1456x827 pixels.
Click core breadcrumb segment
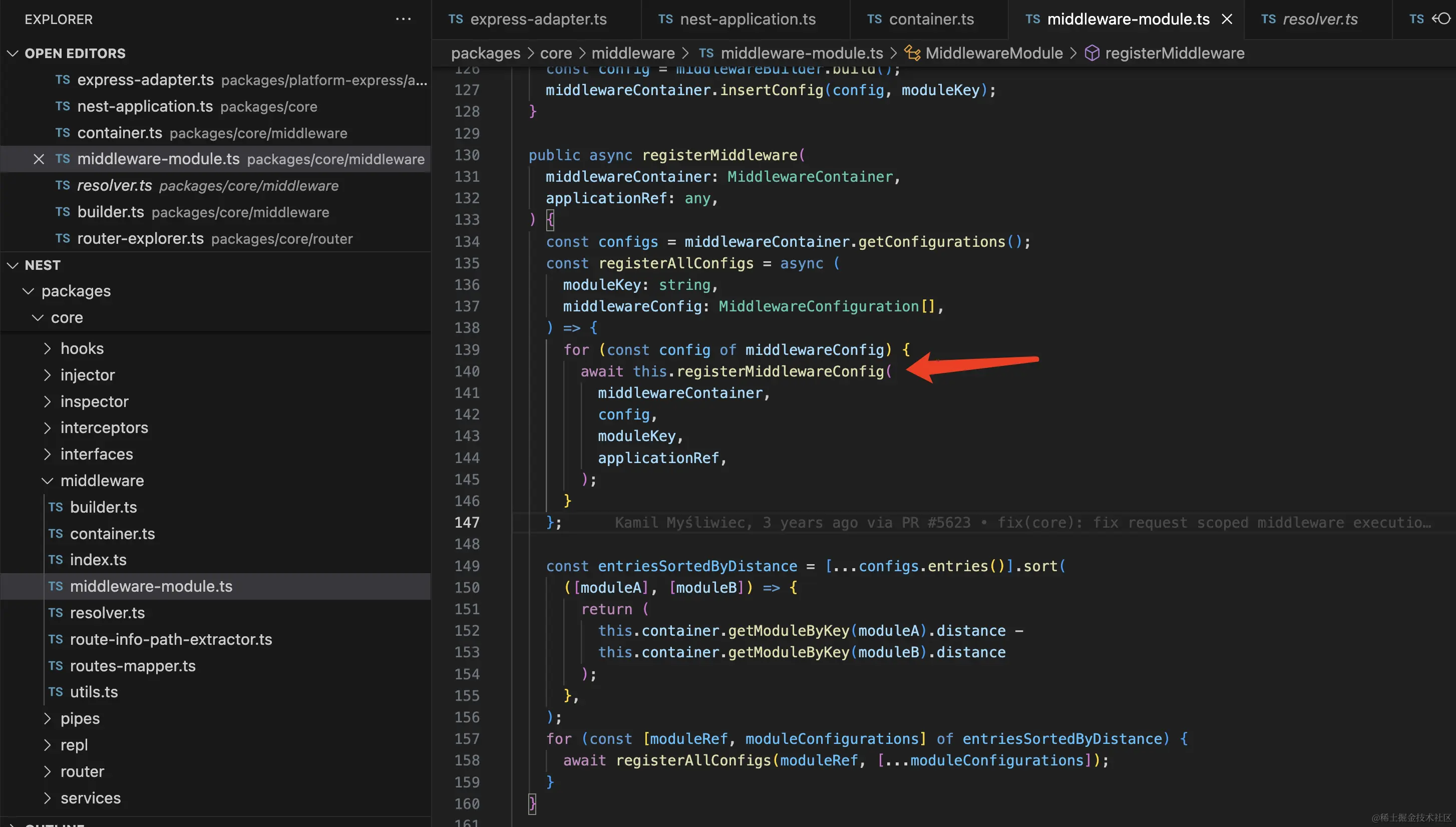pos(556,53)
